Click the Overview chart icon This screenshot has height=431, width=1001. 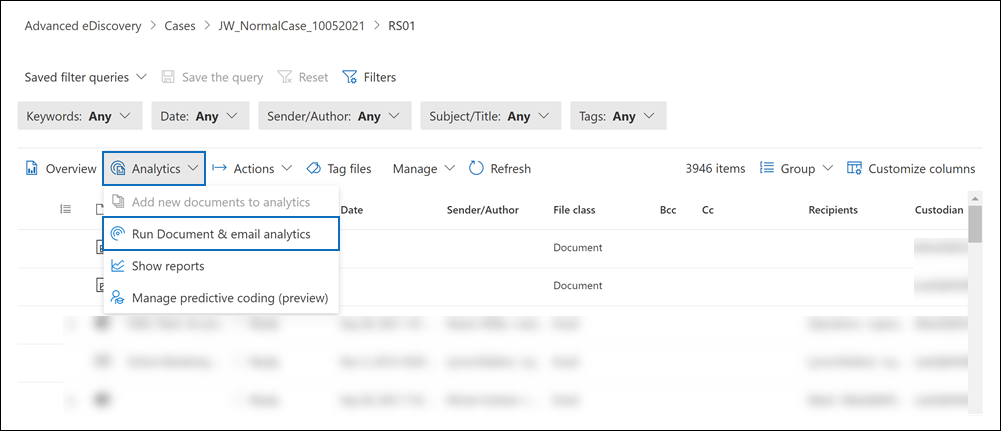tap(31, 169)
